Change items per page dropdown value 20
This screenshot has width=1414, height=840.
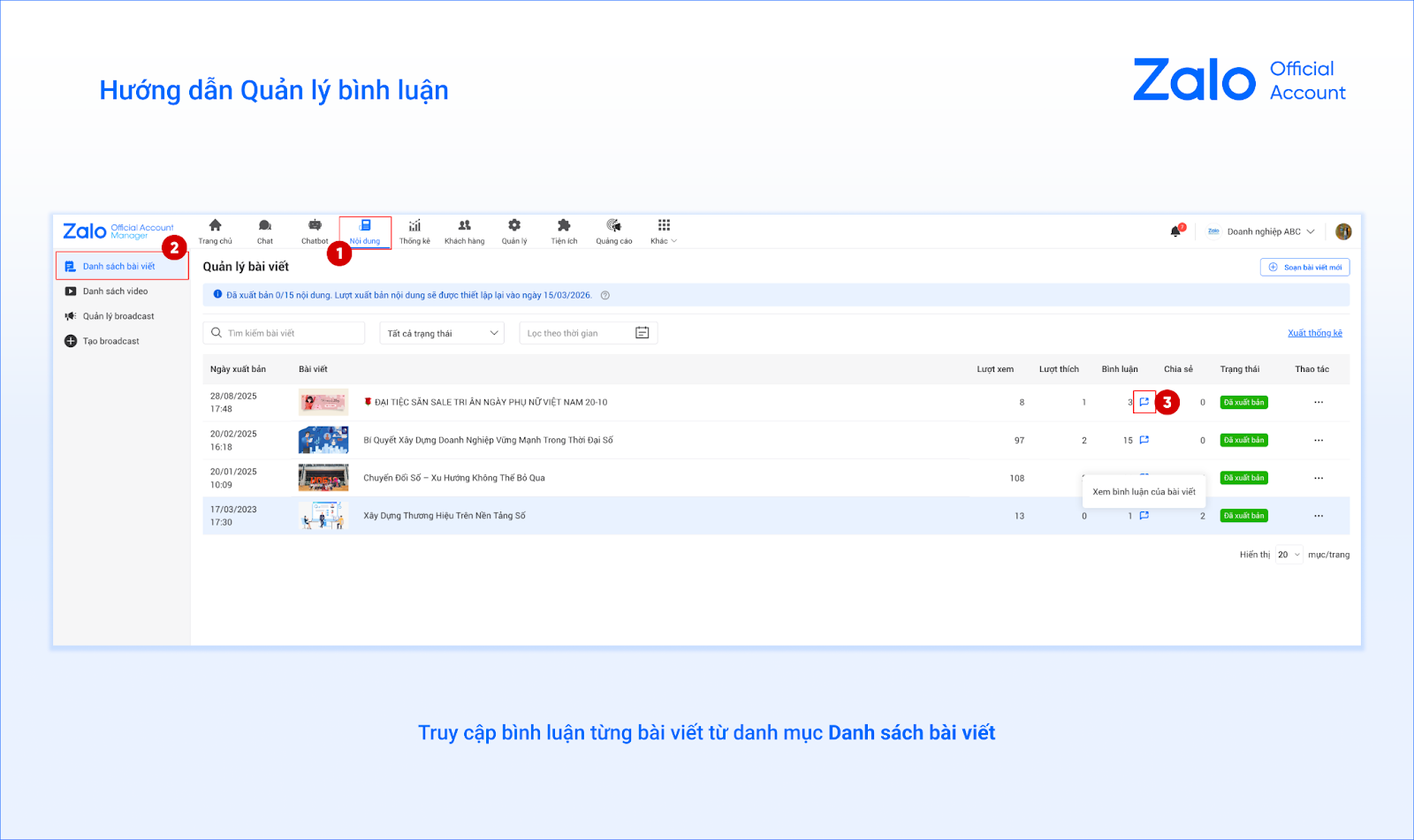[x=1289, y=555]
